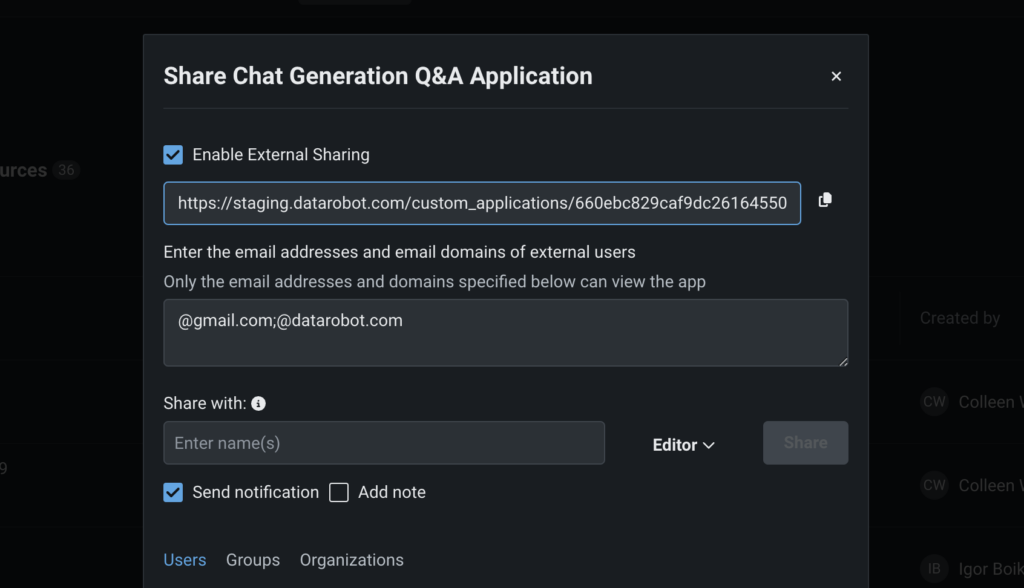Switch to the Organizations tab
This screenshot has width=1024, height=588.
tap(351, 559)
